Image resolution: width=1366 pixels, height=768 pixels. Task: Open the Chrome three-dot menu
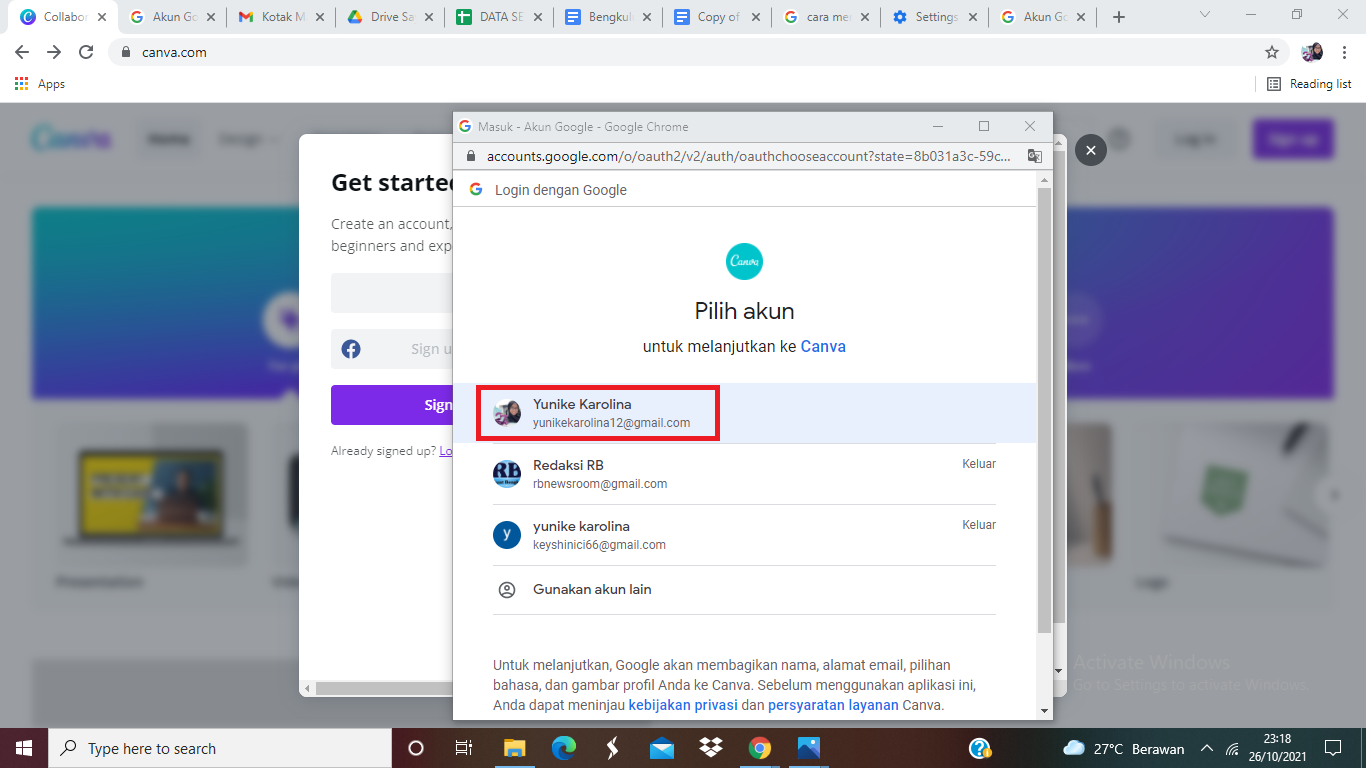1344,52
